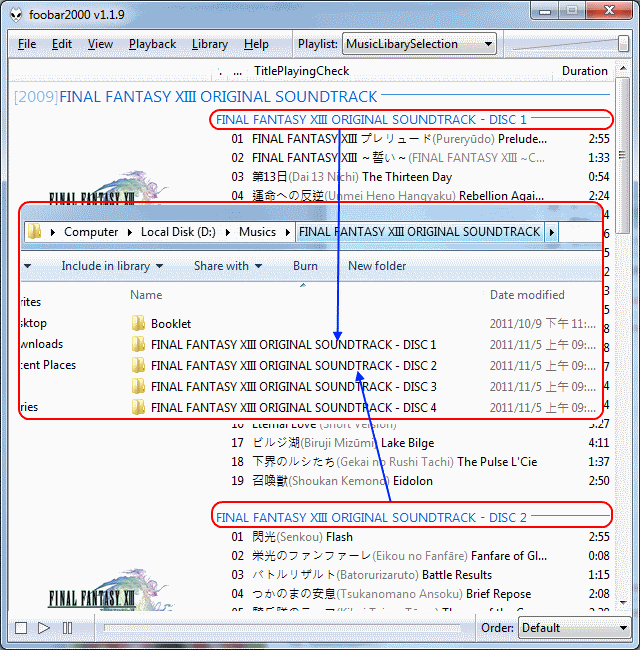Click New folder in Explorer toolbar

click(377, 266)
